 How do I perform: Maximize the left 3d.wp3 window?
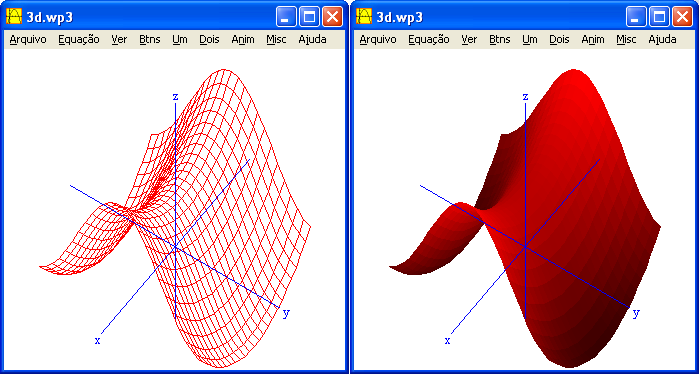pyautogui.click(x=309, y=17)
